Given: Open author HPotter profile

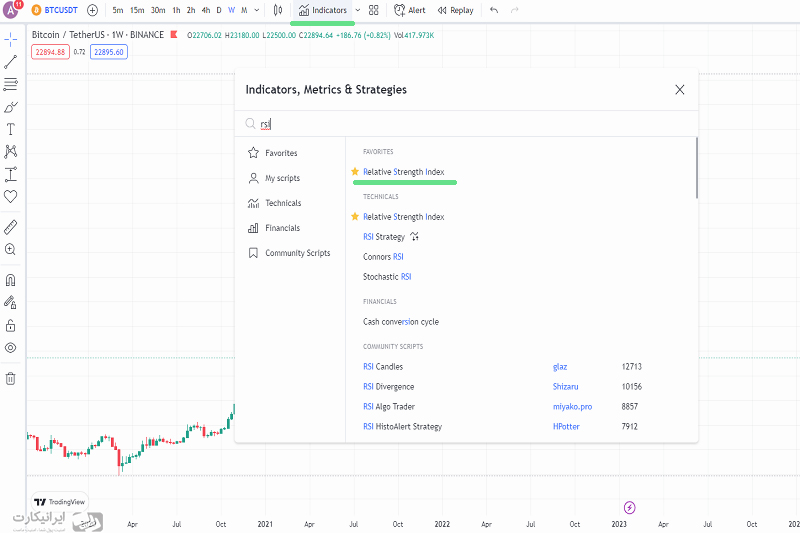Looking at the screenshot, I should [566, 426].
